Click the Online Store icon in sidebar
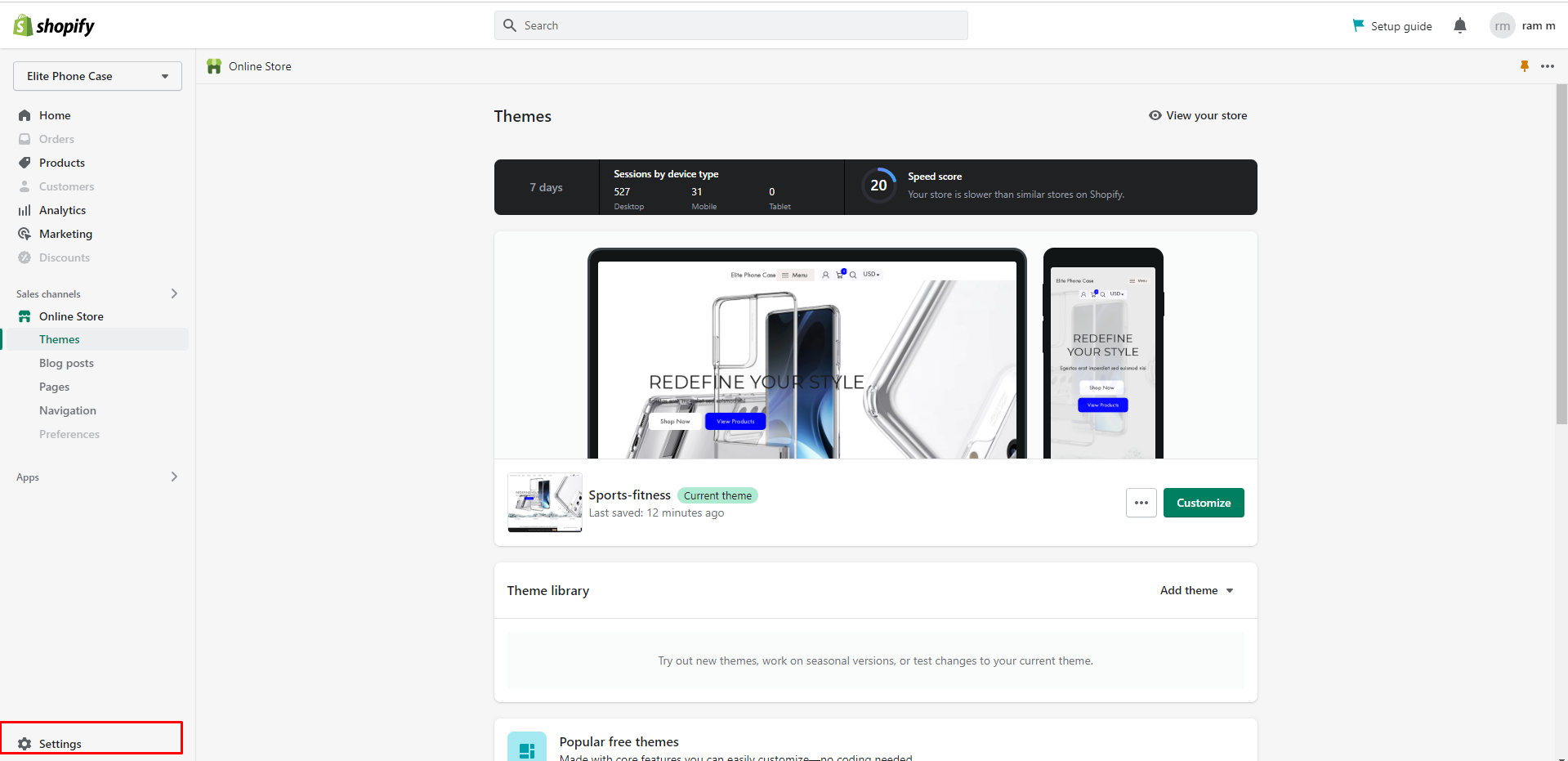 pyautogui.click(x=25, y=316)
